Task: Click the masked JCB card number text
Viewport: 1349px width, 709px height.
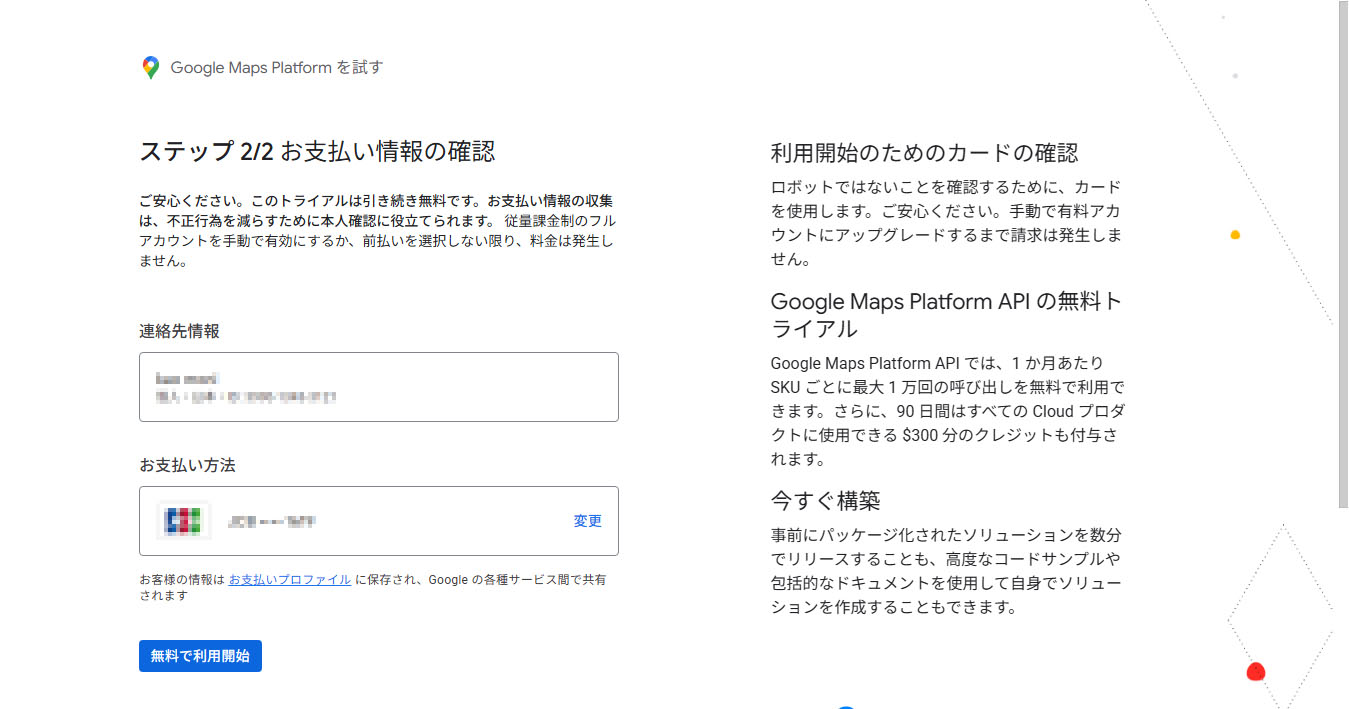Action: click(272, 521)
